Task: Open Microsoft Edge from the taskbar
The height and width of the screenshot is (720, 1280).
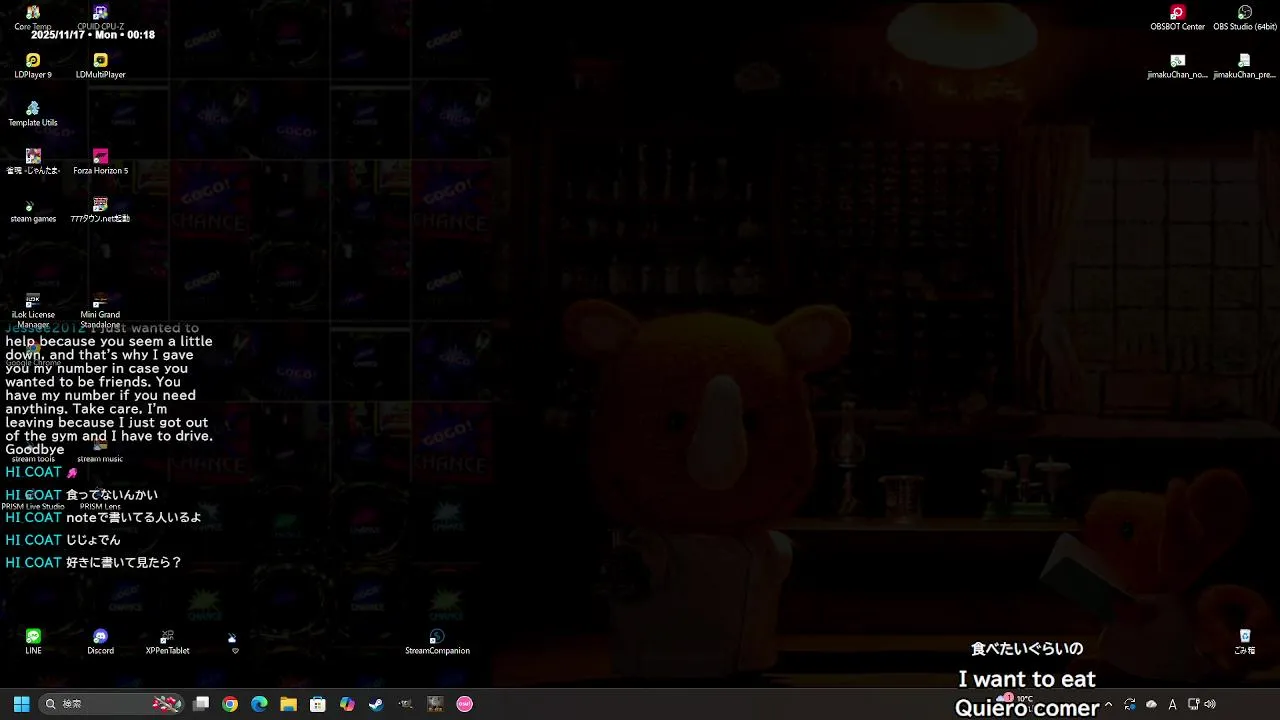Action: 259,704
